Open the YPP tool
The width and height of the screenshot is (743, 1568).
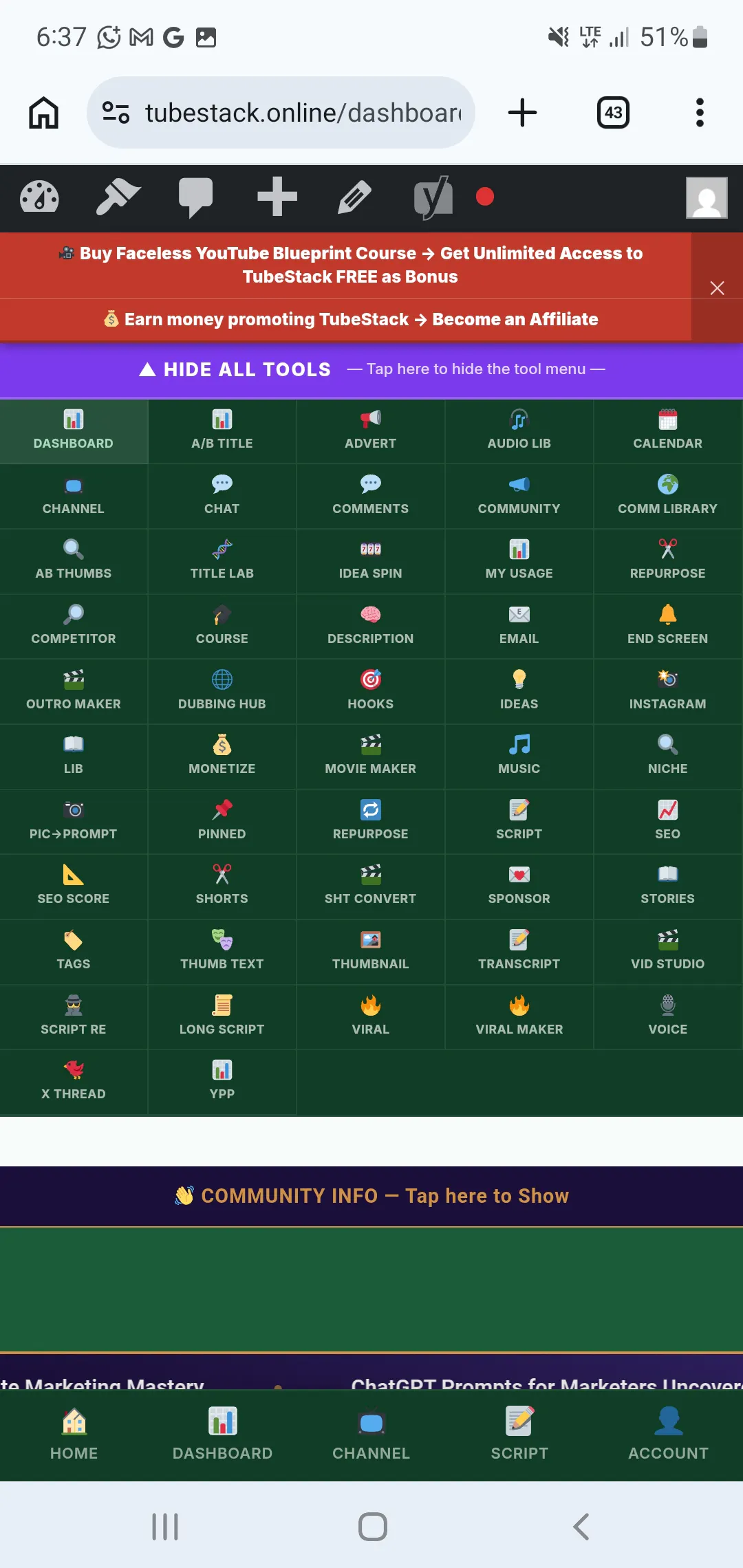pos(222,1082)
